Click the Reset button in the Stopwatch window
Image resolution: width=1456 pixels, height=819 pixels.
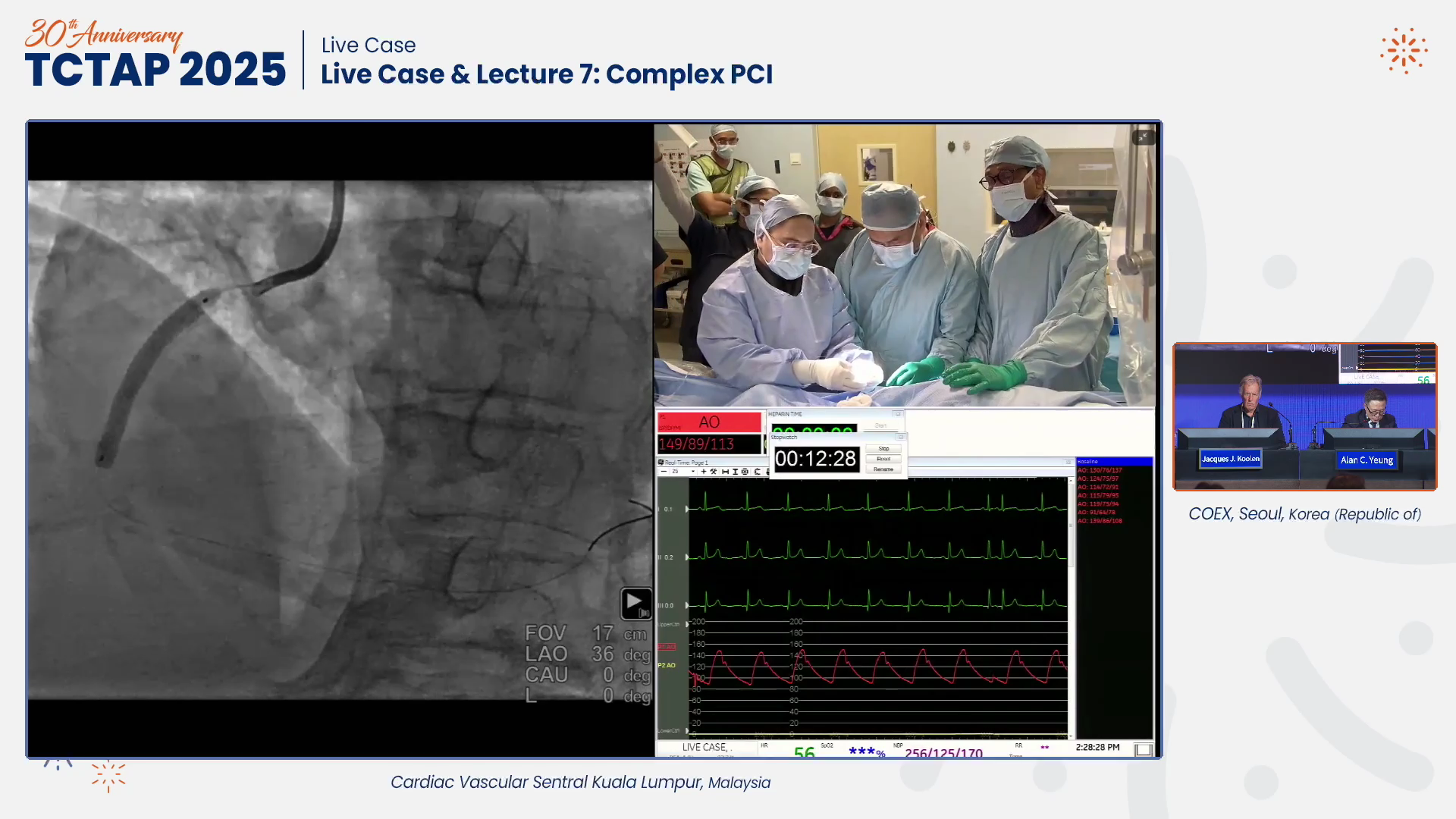coord(883,459)
